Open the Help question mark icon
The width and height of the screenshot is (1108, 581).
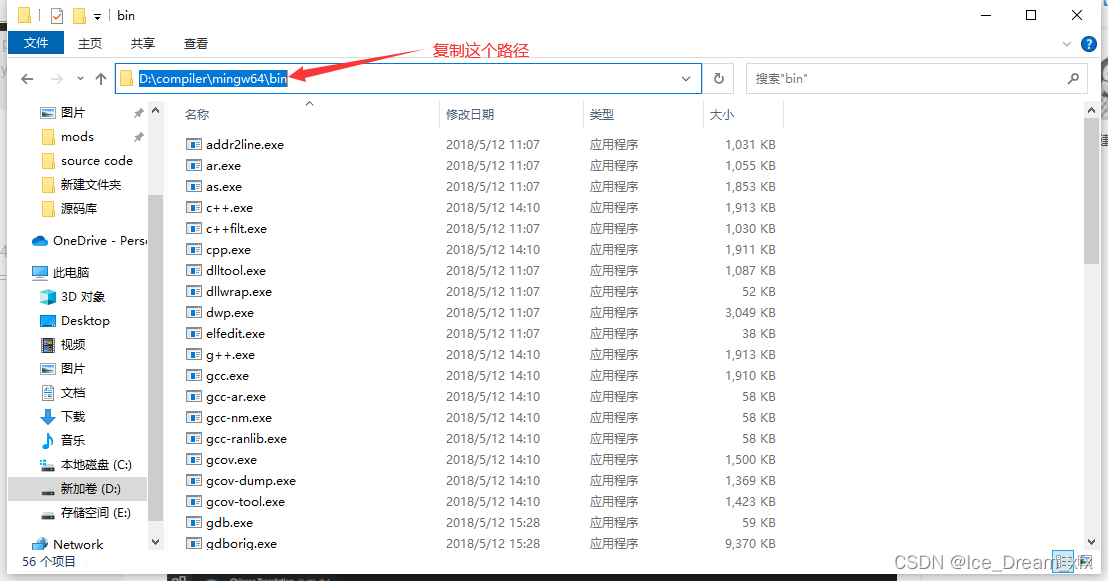coord(1089,44)
